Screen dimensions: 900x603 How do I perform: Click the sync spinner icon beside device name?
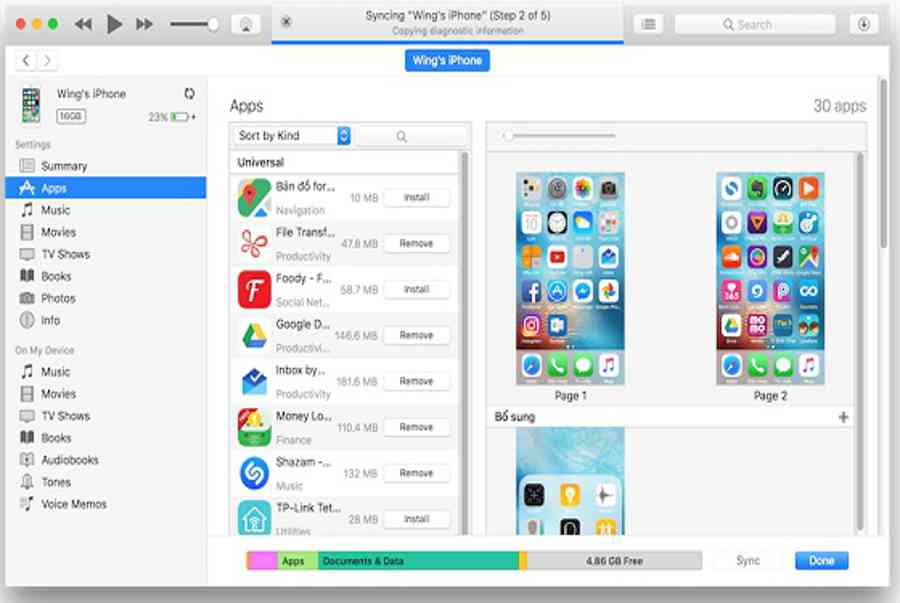189,94
